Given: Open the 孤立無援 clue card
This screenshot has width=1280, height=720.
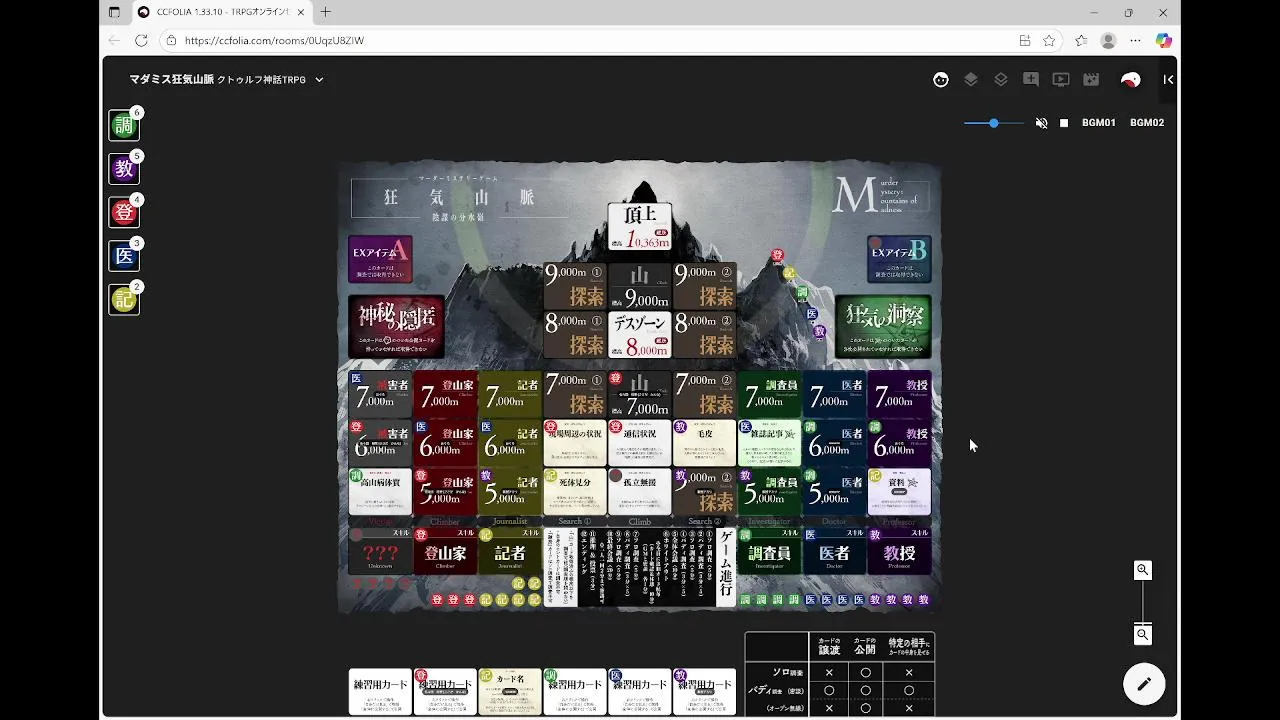Looking at the screenshot, I should 640,492.
